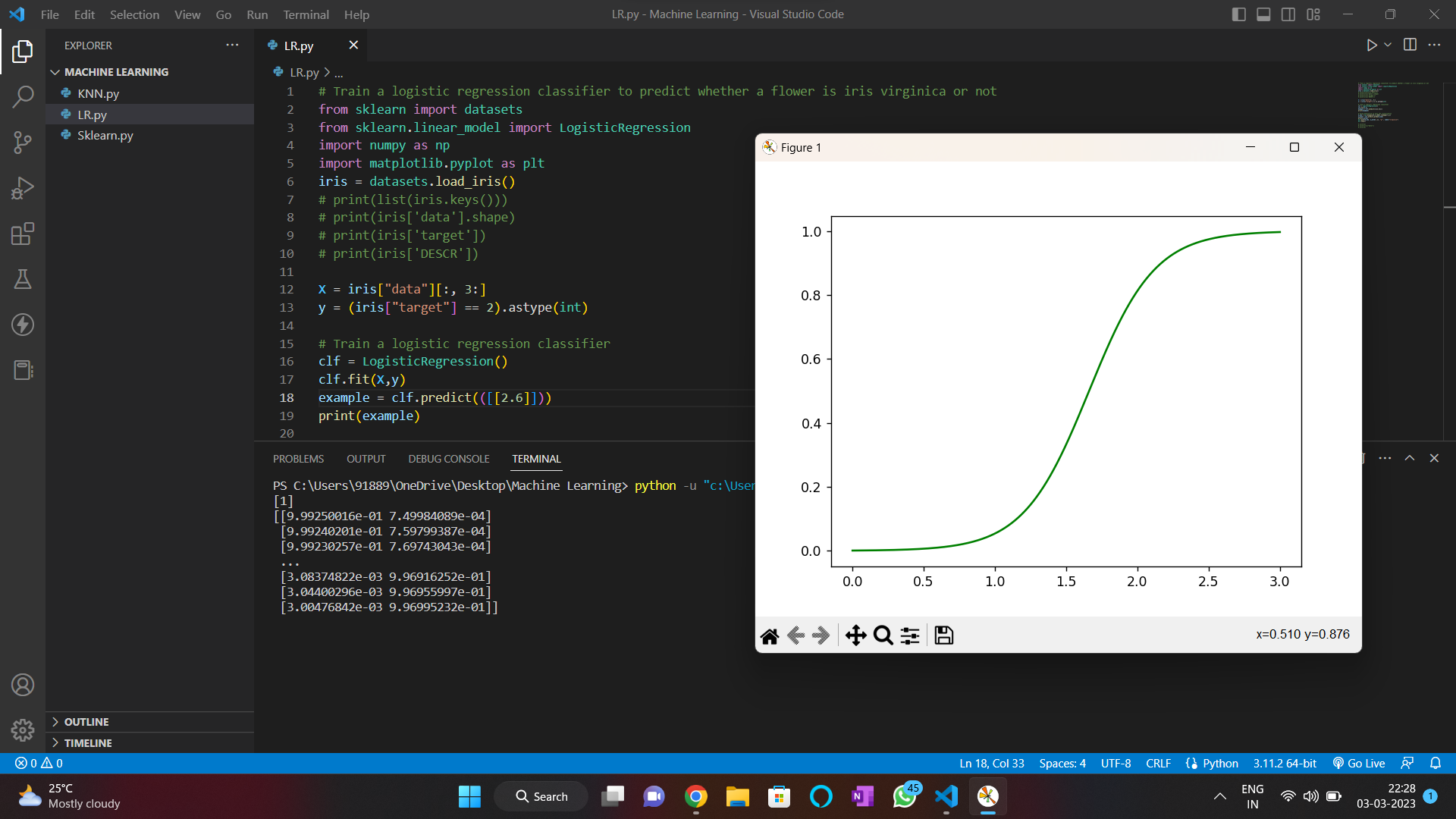This screenshot has height=819, width=1456.
Task: Open Chrome from the taskbar
Action: click(695, 796)
